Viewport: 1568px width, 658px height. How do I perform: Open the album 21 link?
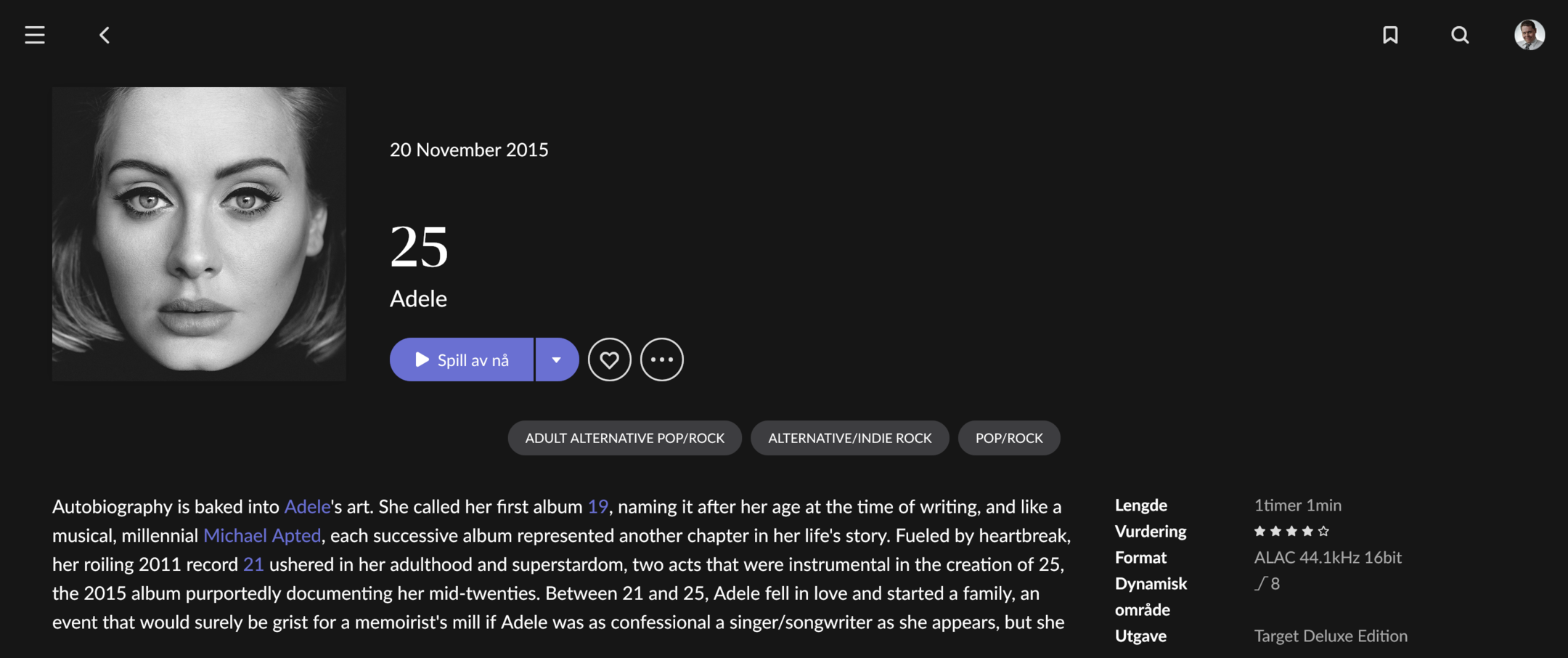tap(253, 564)
